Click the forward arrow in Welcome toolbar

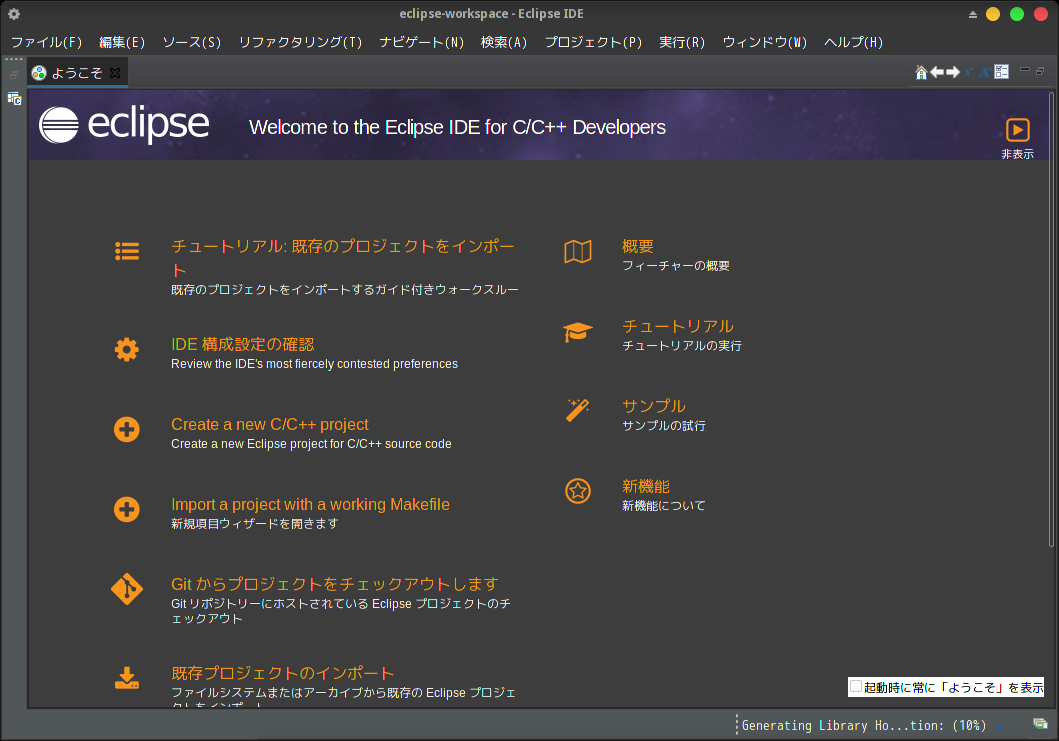(953, 72)
